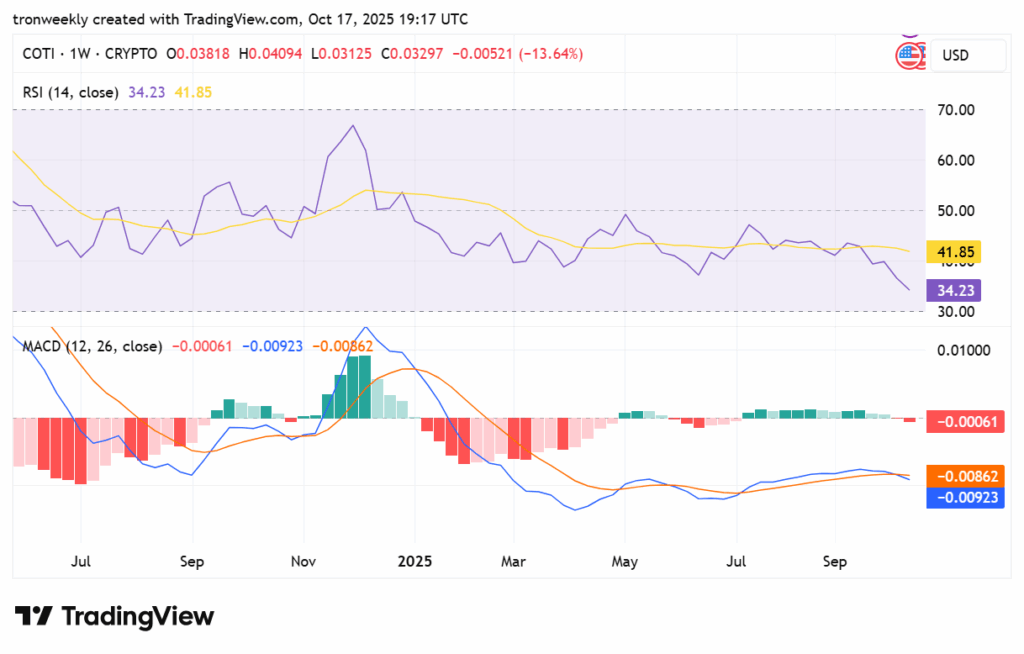
Task: Click the RSI peak near November
Action: click(x=352, y=126)
